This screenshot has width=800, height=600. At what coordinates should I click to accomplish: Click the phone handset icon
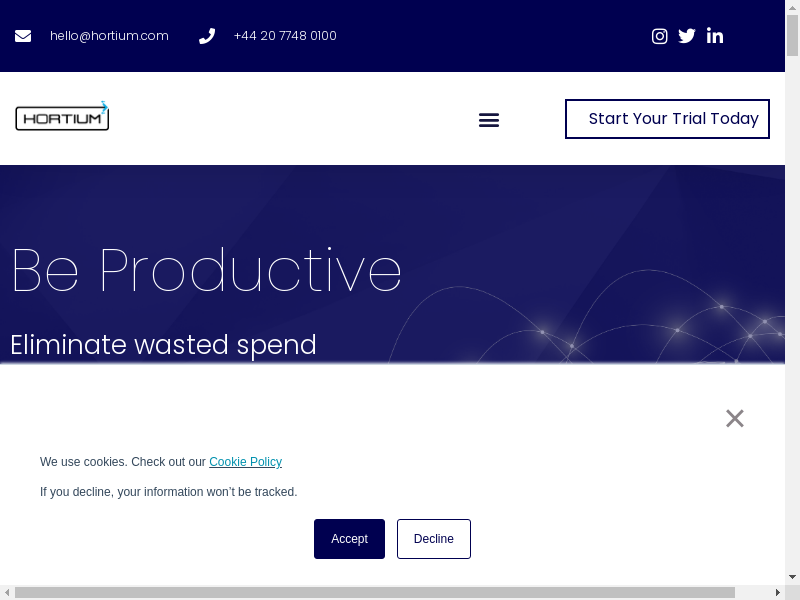tap(207, 36)
